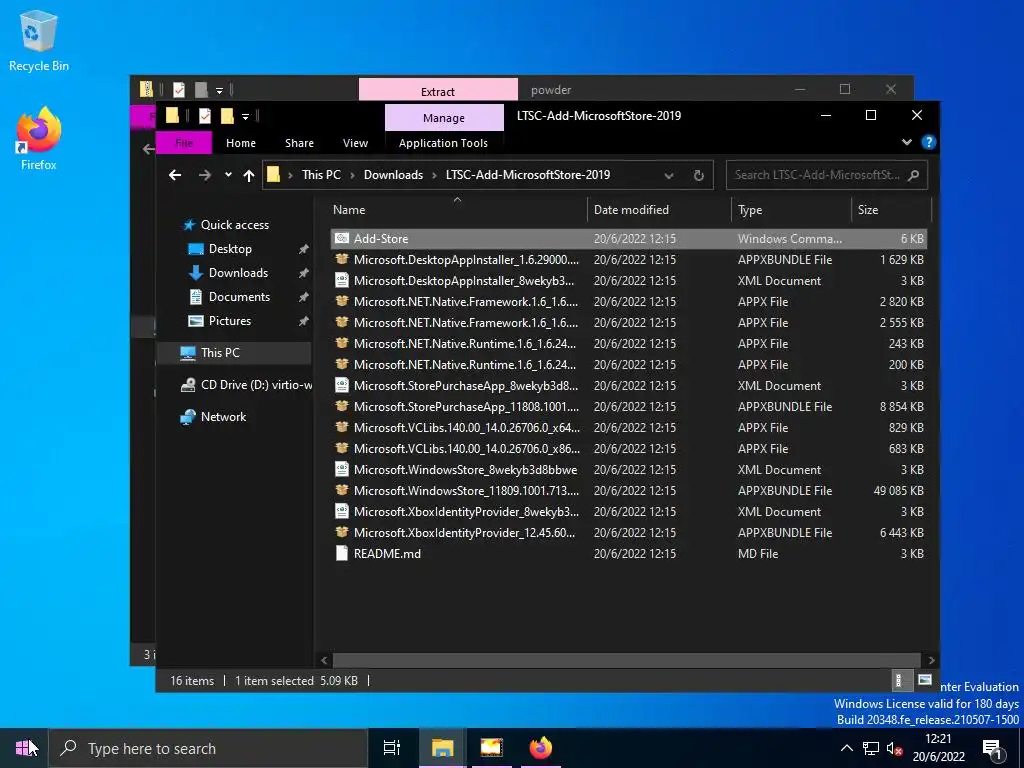Viewport: 1024px width, 768px height.
Task: Click the Forward navigation arrow
Action: [x=204, y=175]
